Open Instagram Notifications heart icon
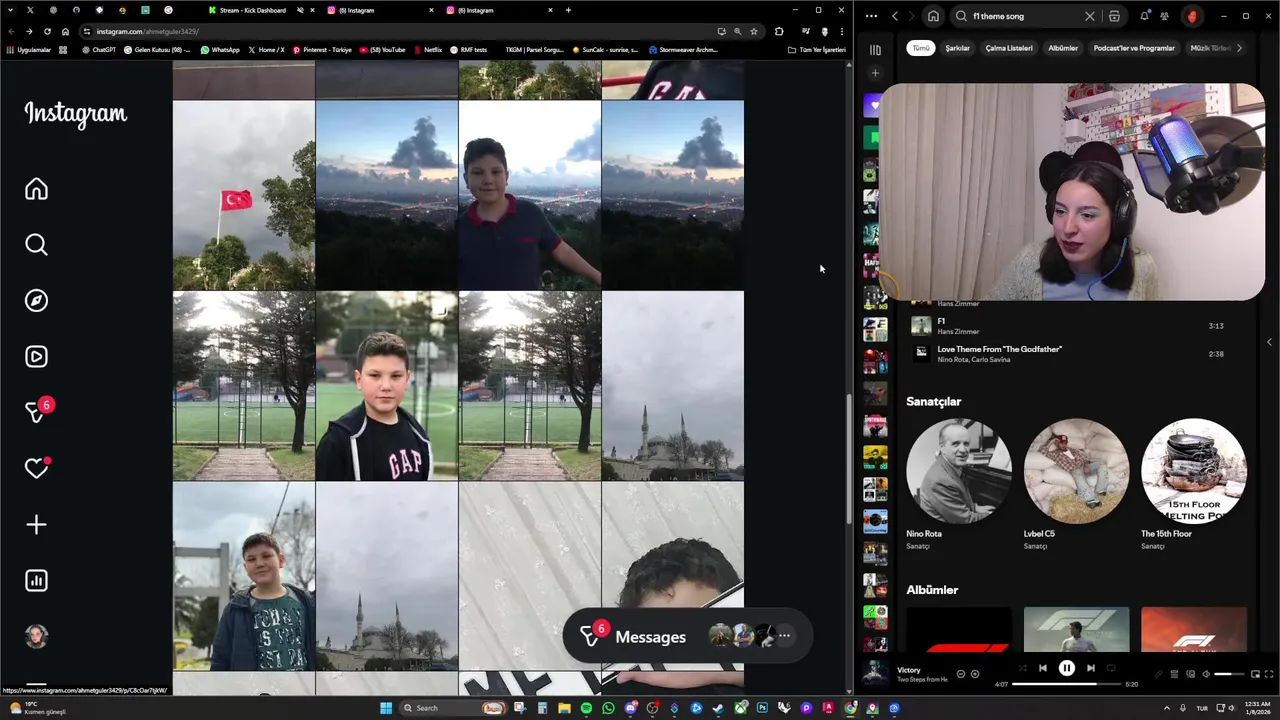The width and height of the screenshot is (1280, 720). click(x=36, y=468)
